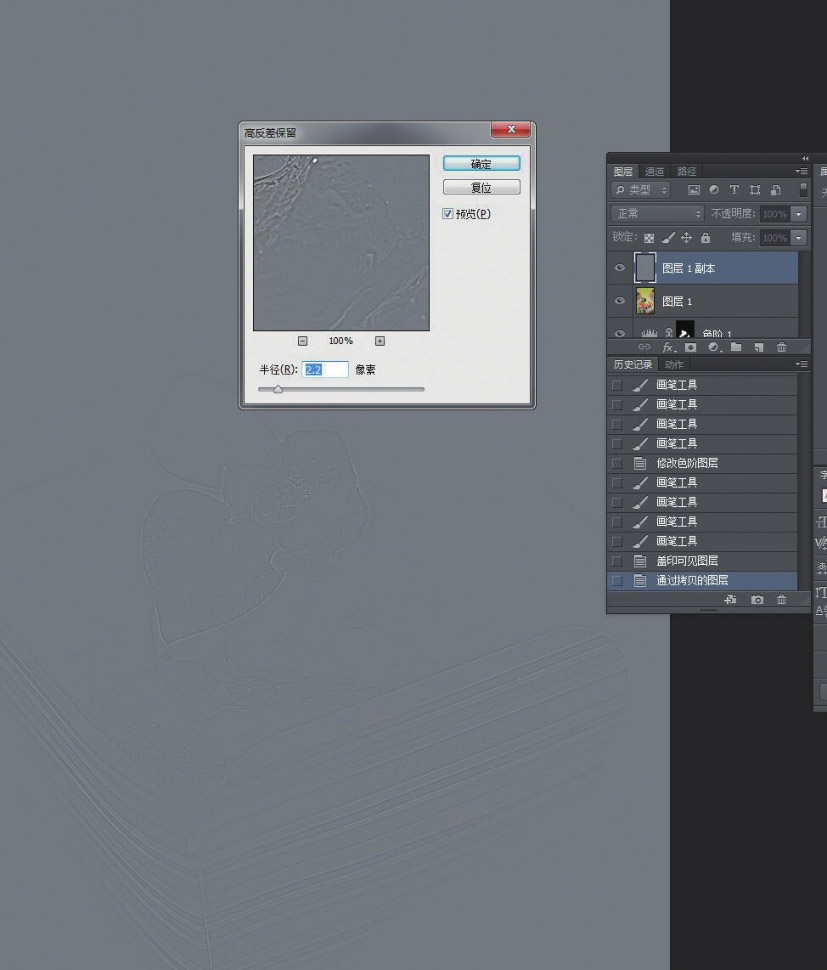Uncheck the 预览 preview checkbox

coord(448,213)
